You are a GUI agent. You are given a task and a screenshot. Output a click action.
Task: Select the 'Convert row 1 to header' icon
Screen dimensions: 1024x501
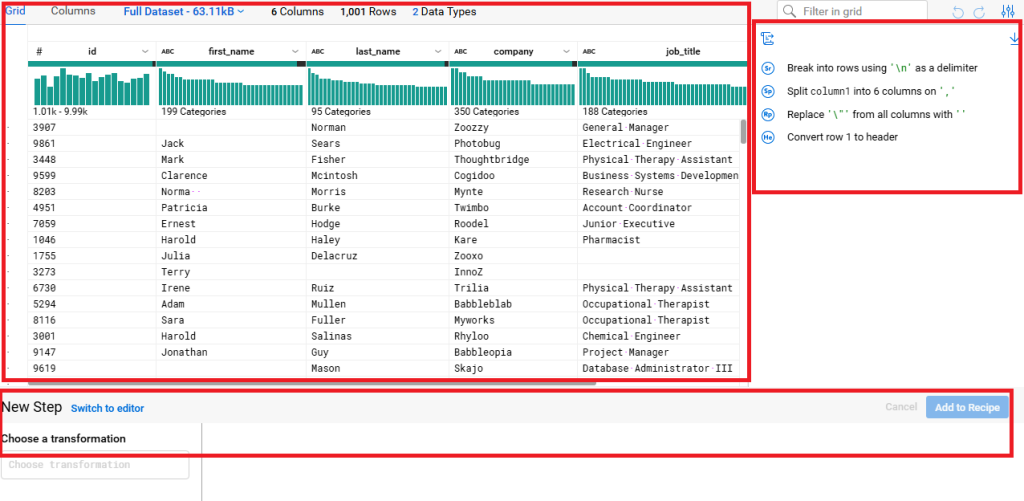click(x=768, y=137)
